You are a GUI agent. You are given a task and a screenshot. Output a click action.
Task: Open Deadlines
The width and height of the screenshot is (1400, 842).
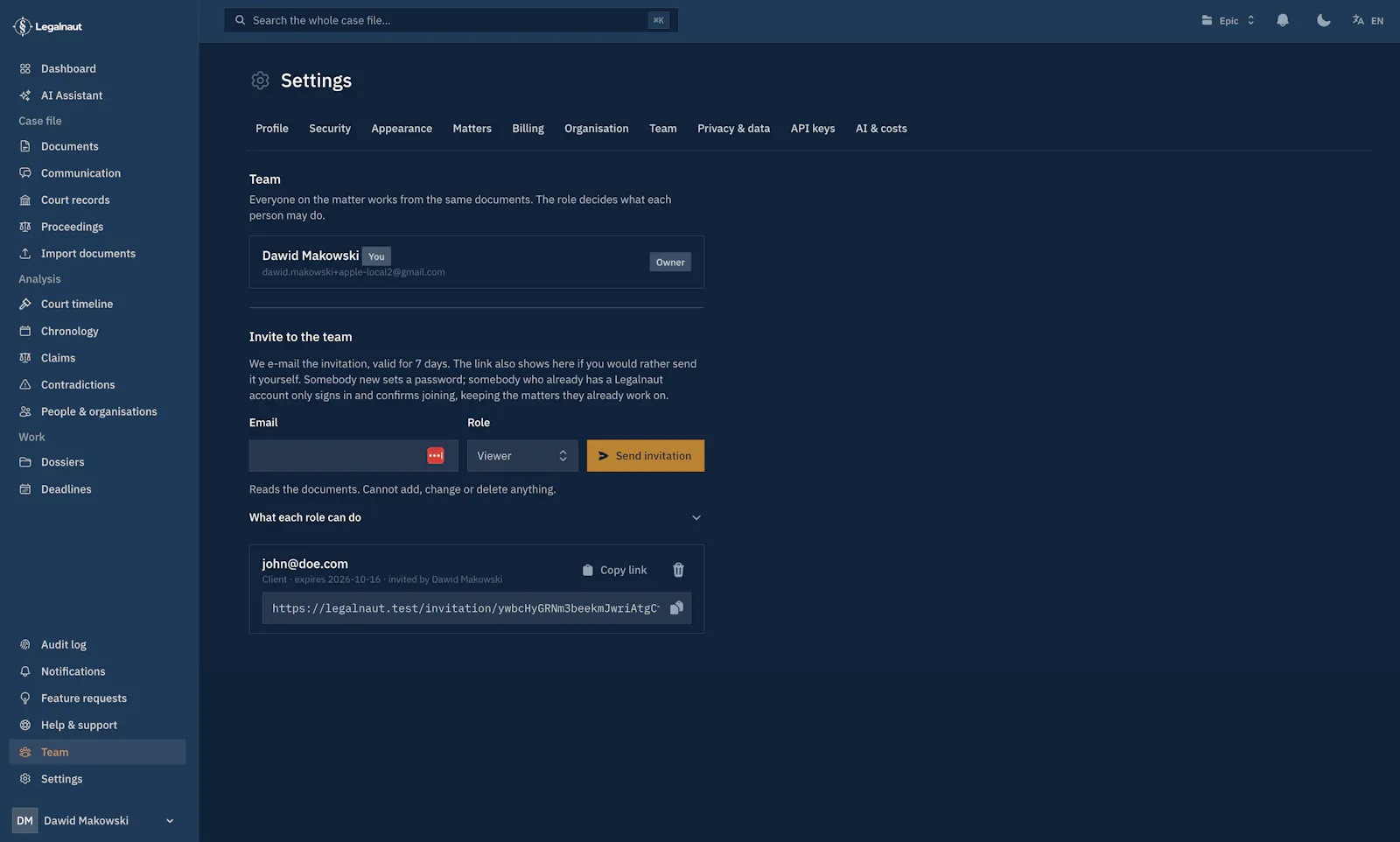[97, 489]
